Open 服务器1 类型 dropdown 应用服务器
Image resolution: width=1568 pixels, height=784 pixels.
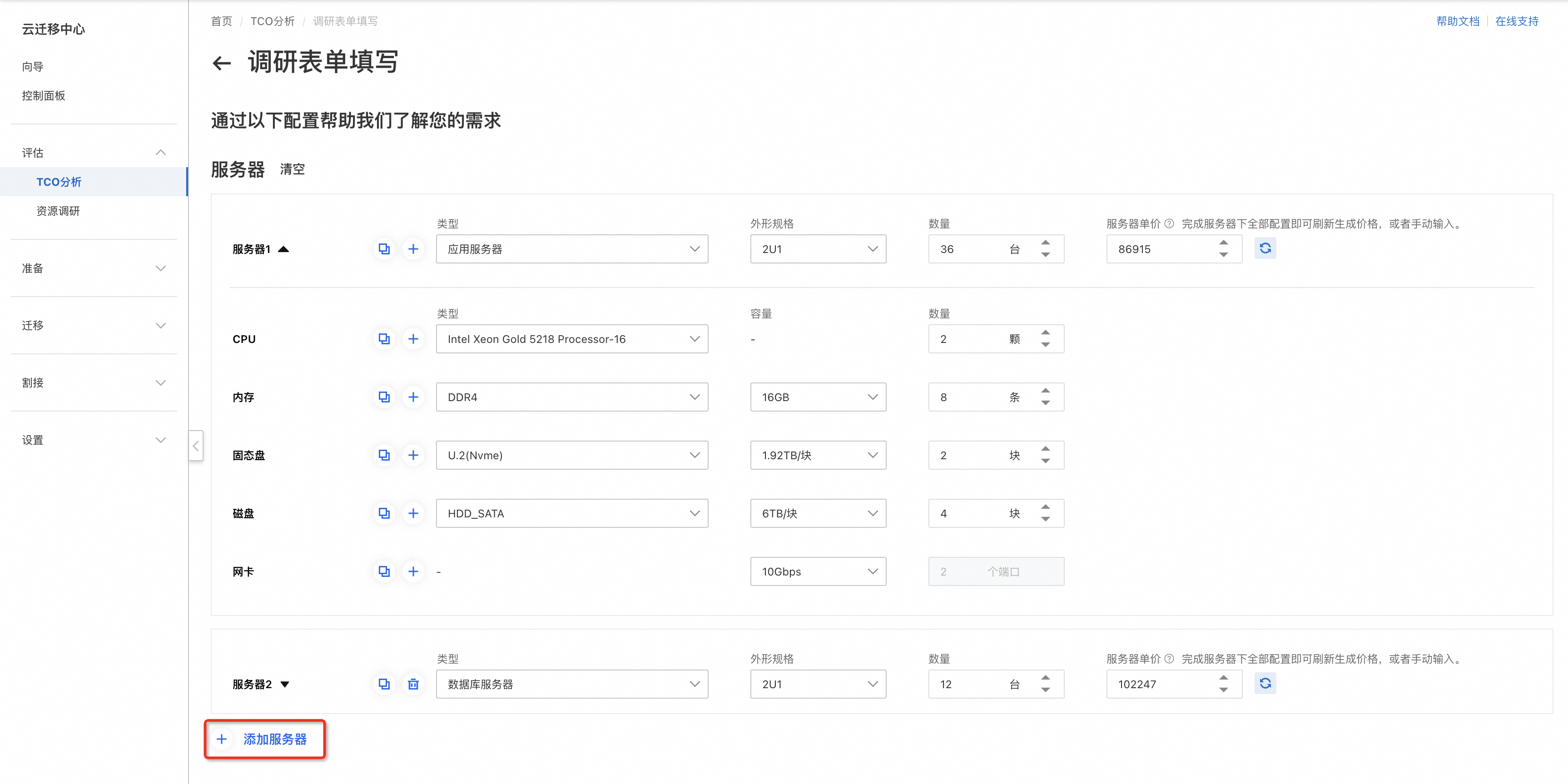571,249
